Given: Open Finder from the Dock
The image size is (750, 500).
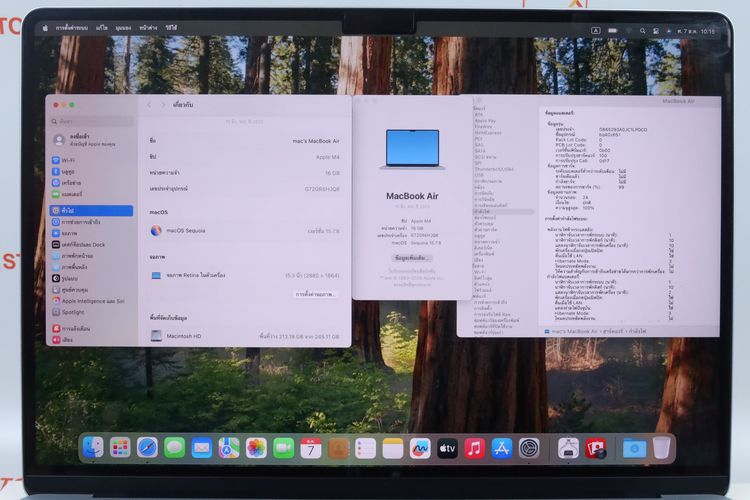Looking at the screenshot, I should [x=93, y=448].
